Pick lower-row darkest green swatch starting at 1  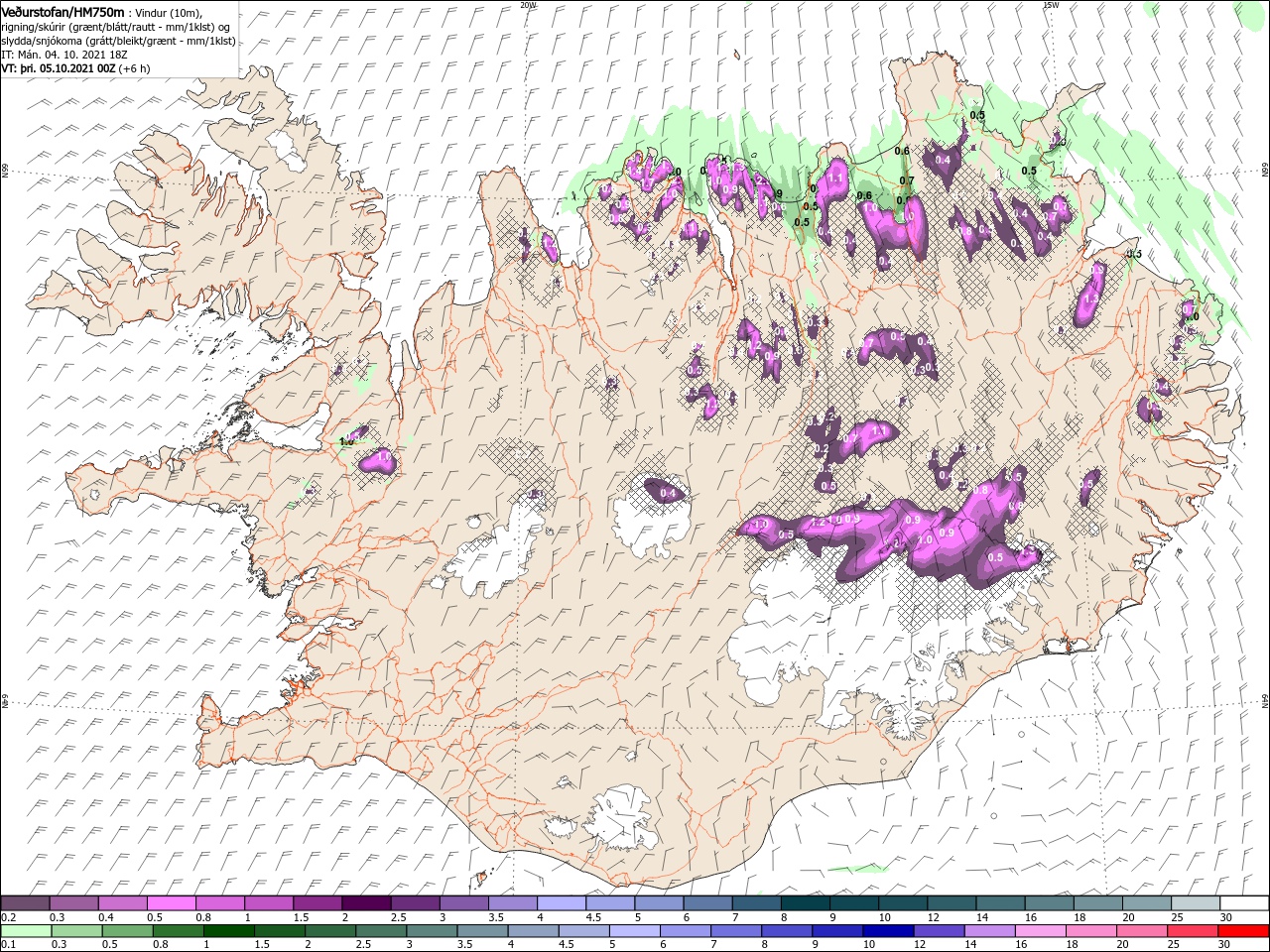coord(228,931)
